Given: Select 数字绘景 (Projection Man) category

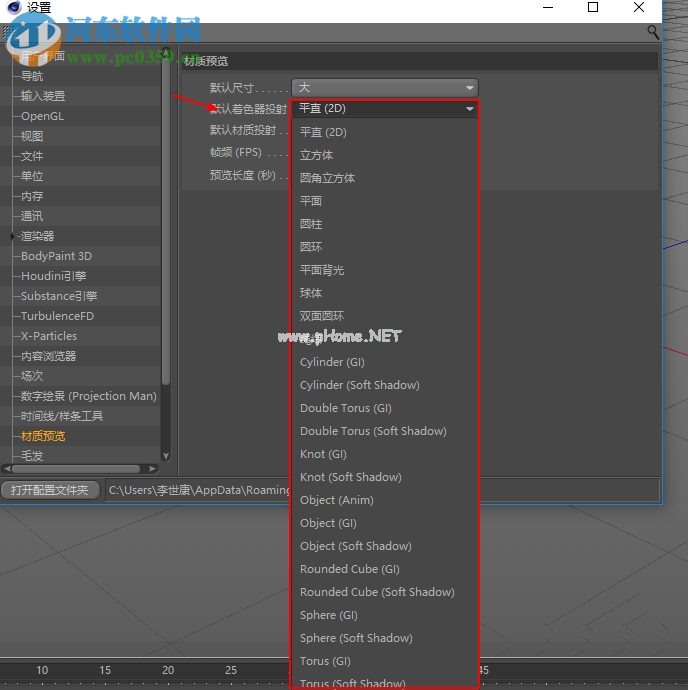Looking at the screenshot, I should click(88, 396).
